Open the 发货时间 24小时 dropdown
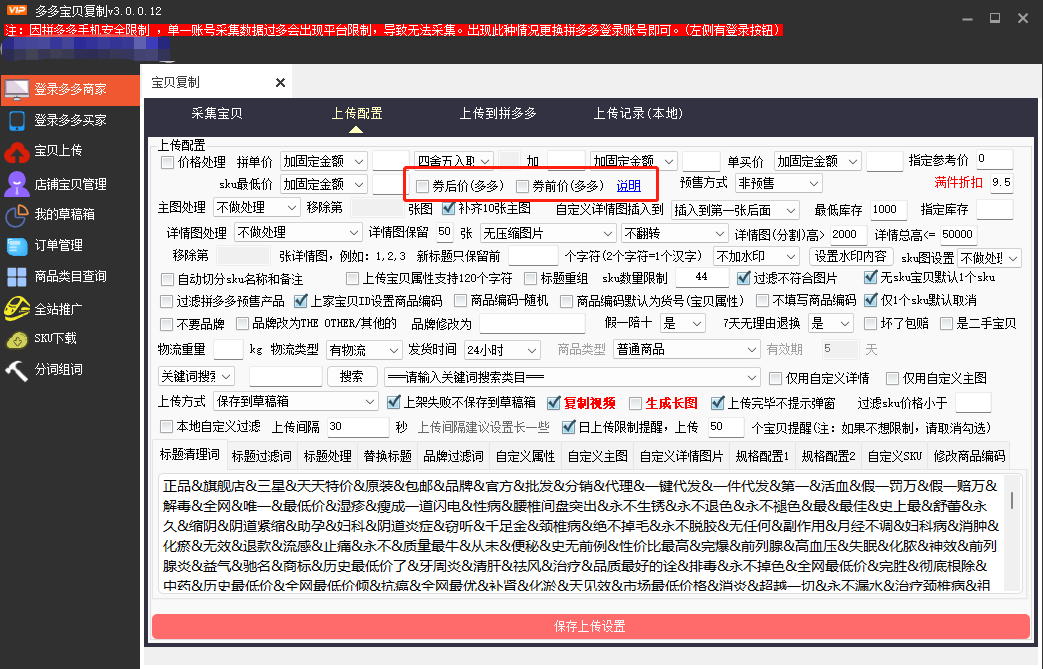1043x669 pixels. 501,350
